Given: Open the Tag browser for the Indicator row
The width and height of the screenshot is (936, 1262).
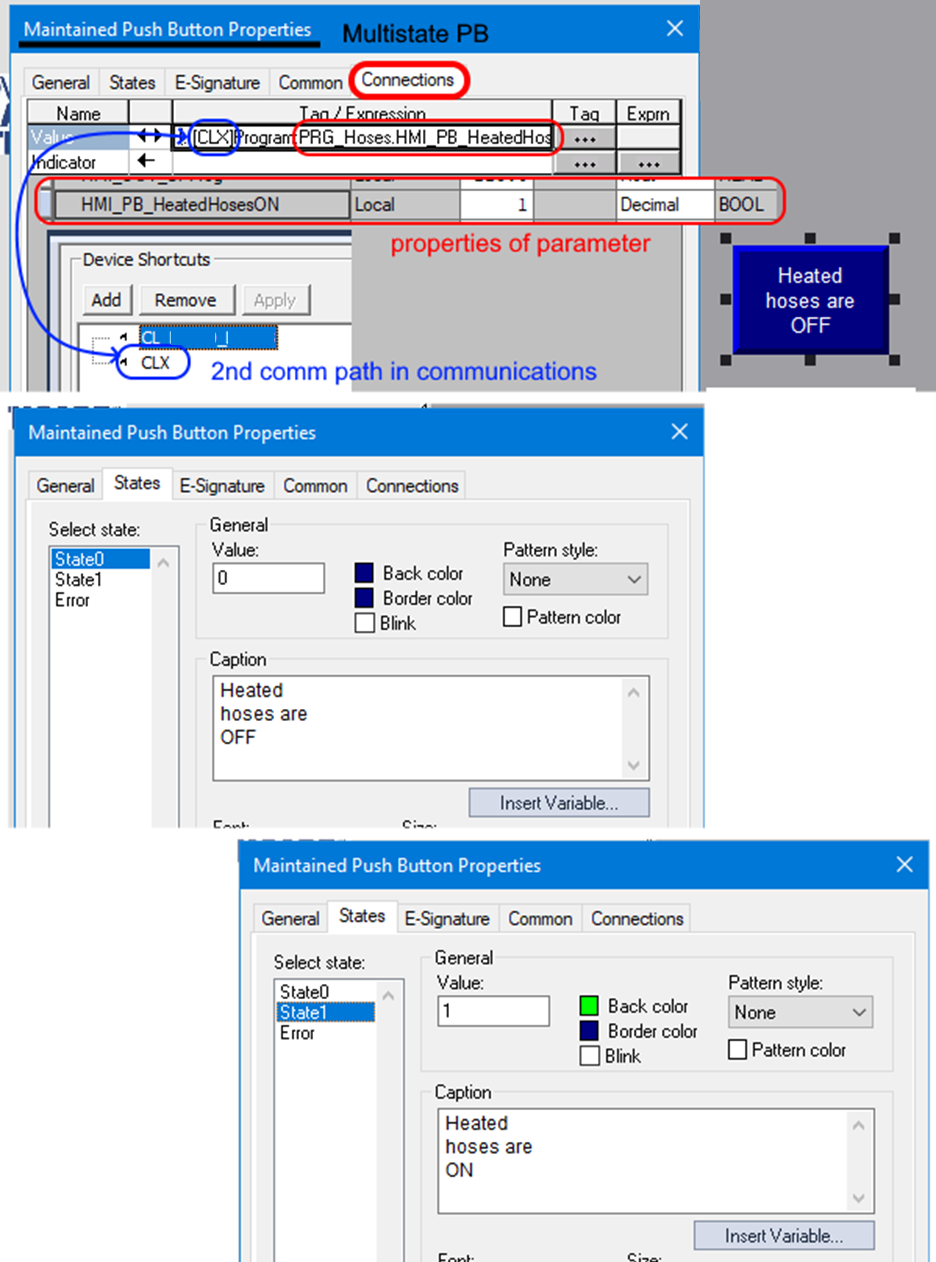Looking at the screenshot, I should tap(586, 163).
